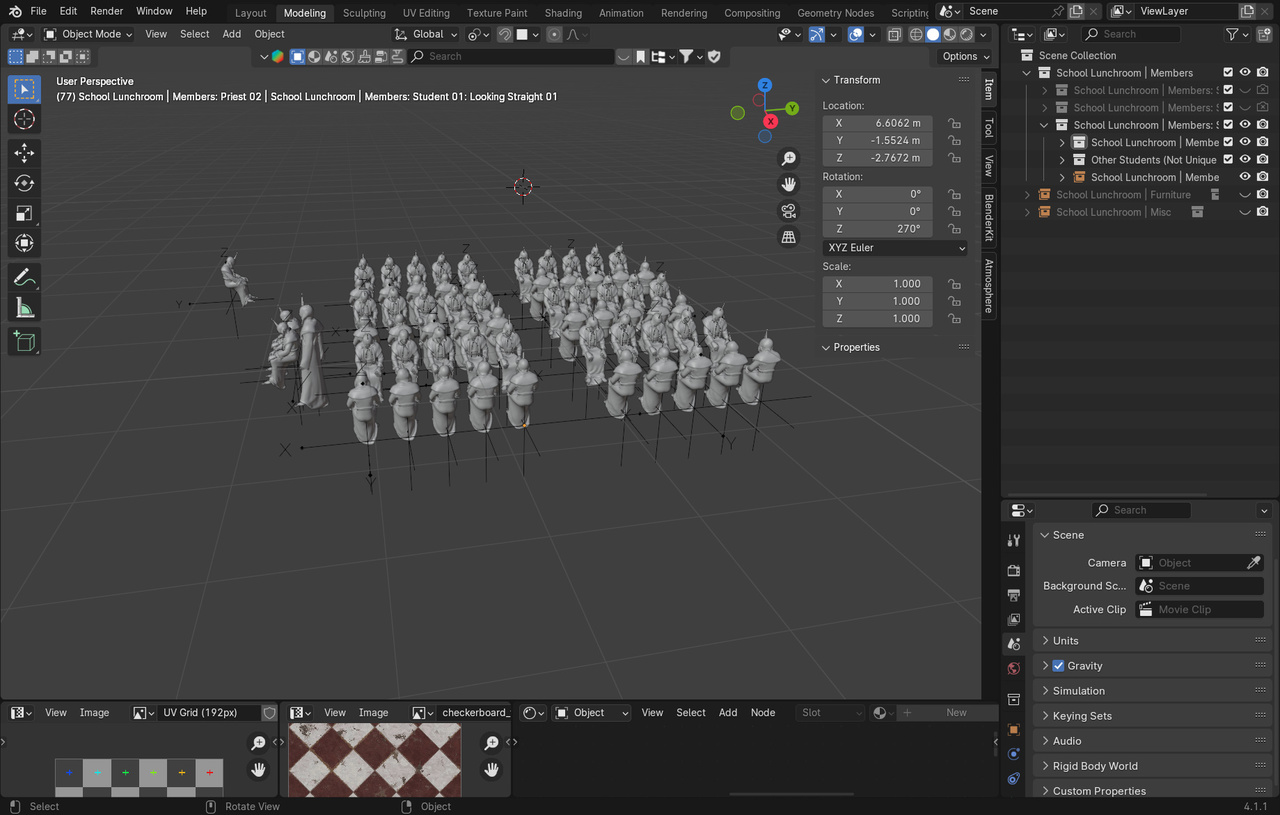Open the XYZ Euler rotation mode dropdown
This screenshot has width=1280, height=815.
click(x=895, y=248)
